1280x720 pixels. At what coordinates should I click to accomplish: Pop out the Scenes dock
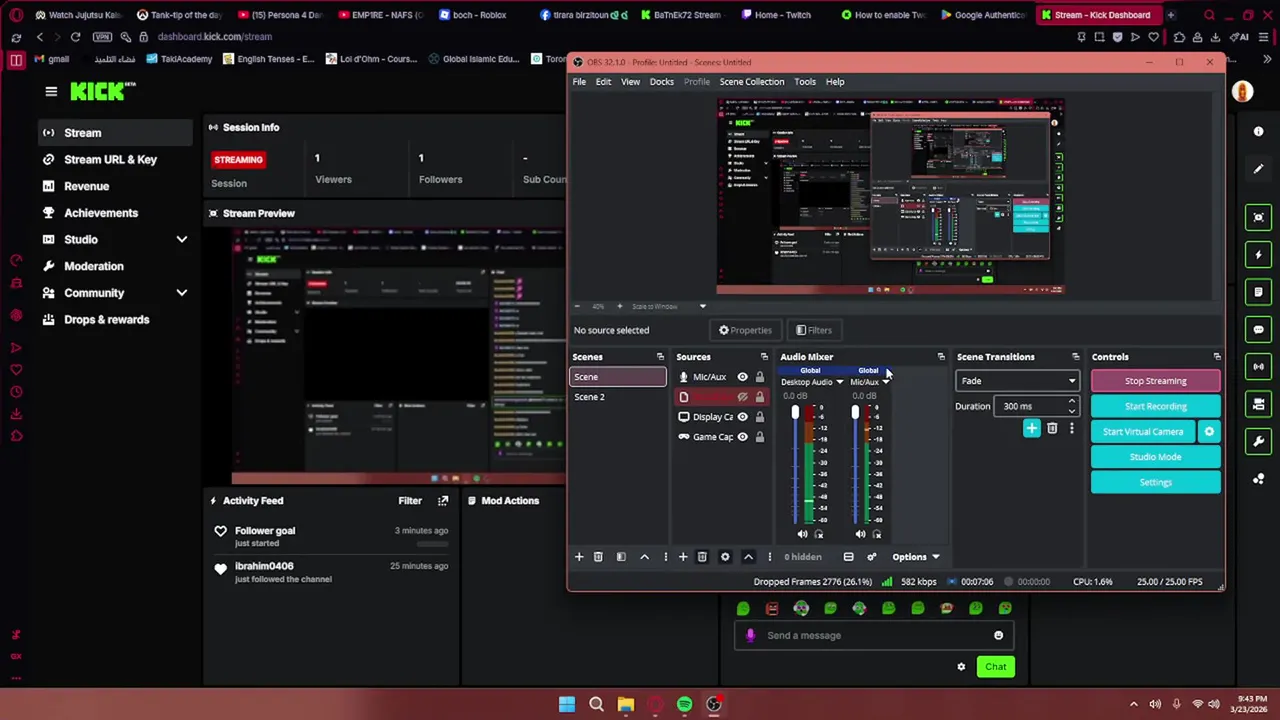[x=660, y=357]
